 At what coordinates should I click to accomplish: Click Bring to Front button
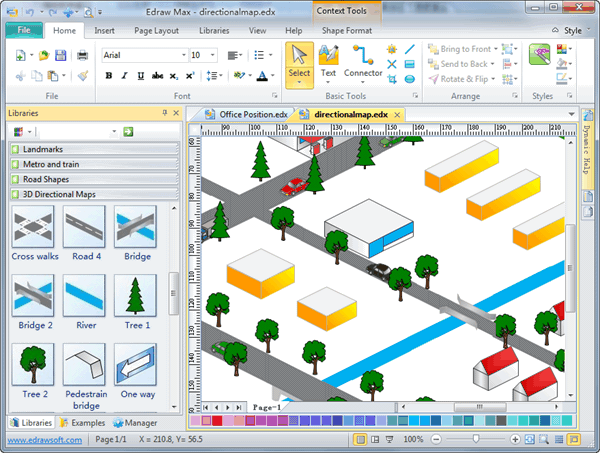(x=460, y=48)
